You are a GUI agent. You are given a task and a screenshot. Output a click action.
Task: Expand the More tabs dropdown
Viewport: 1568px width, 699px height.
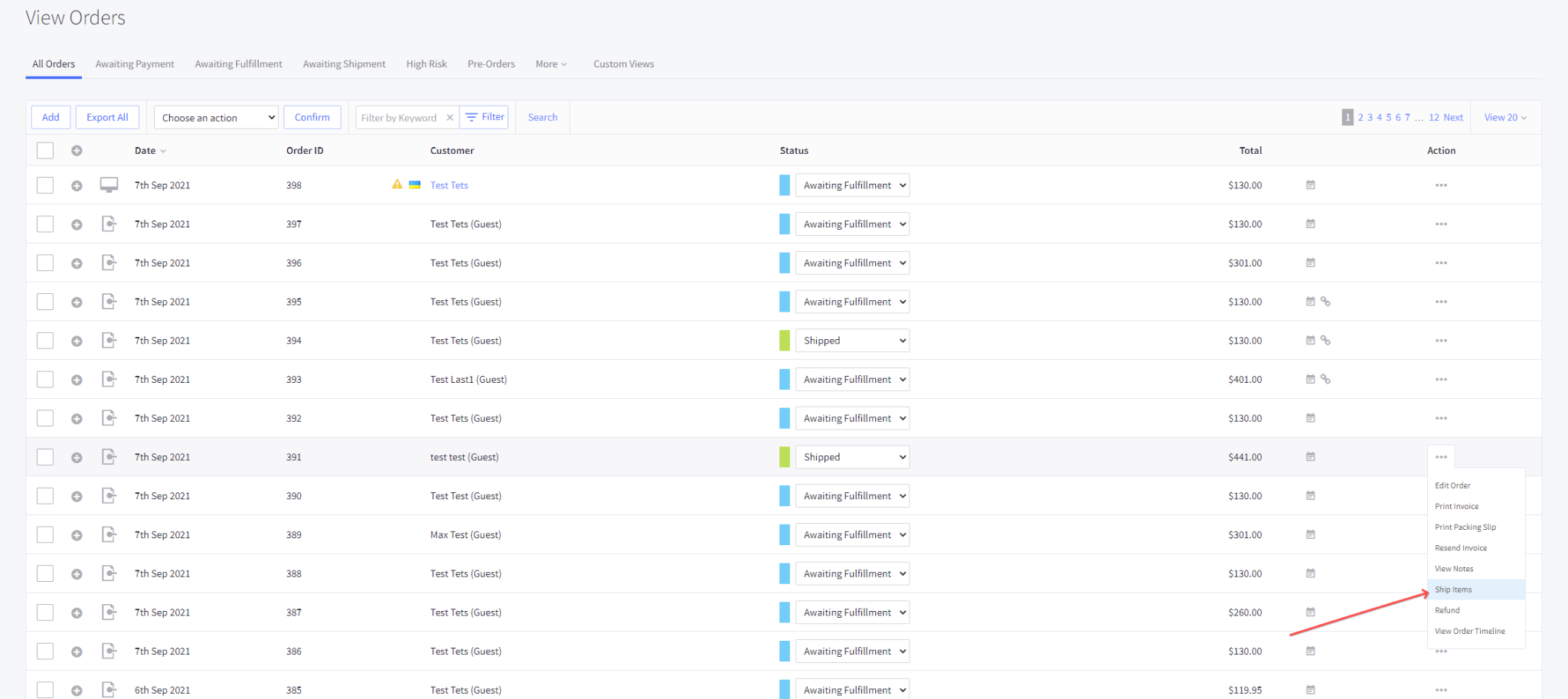point(551,64)
